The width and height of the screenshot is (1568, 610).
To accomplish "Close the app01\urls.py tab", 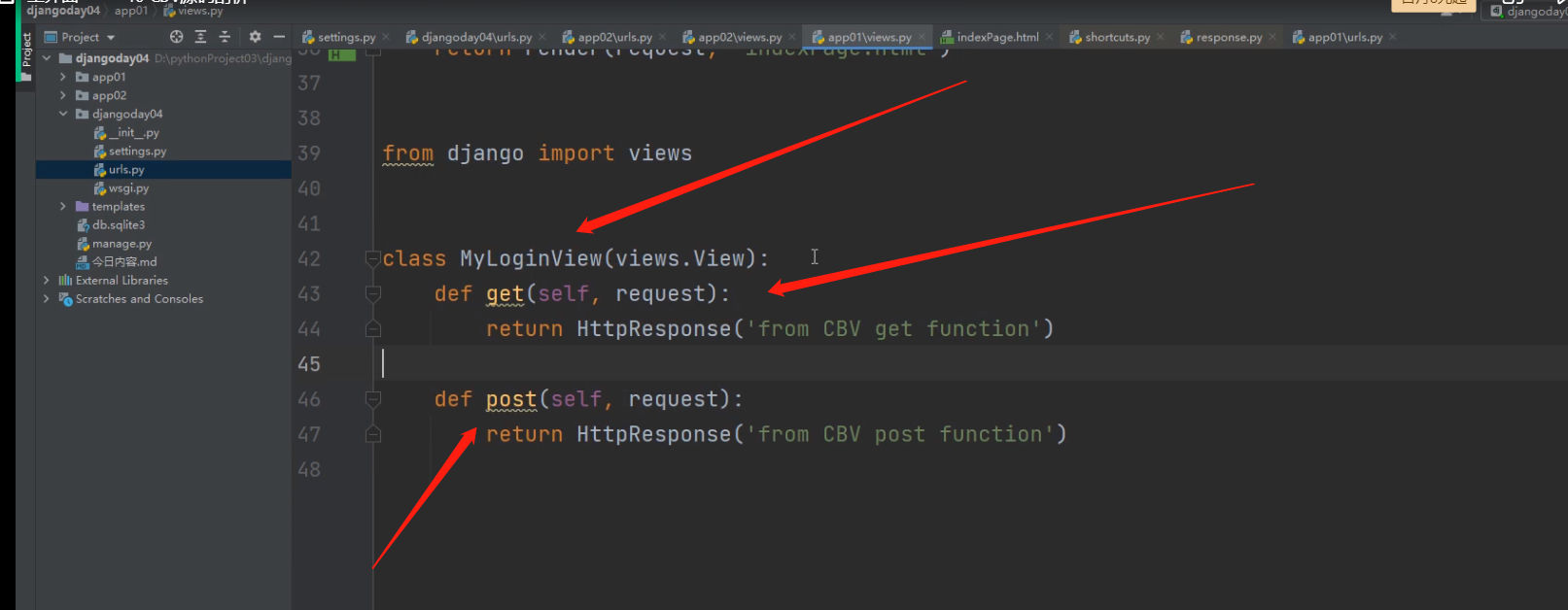I will 1393,37.
